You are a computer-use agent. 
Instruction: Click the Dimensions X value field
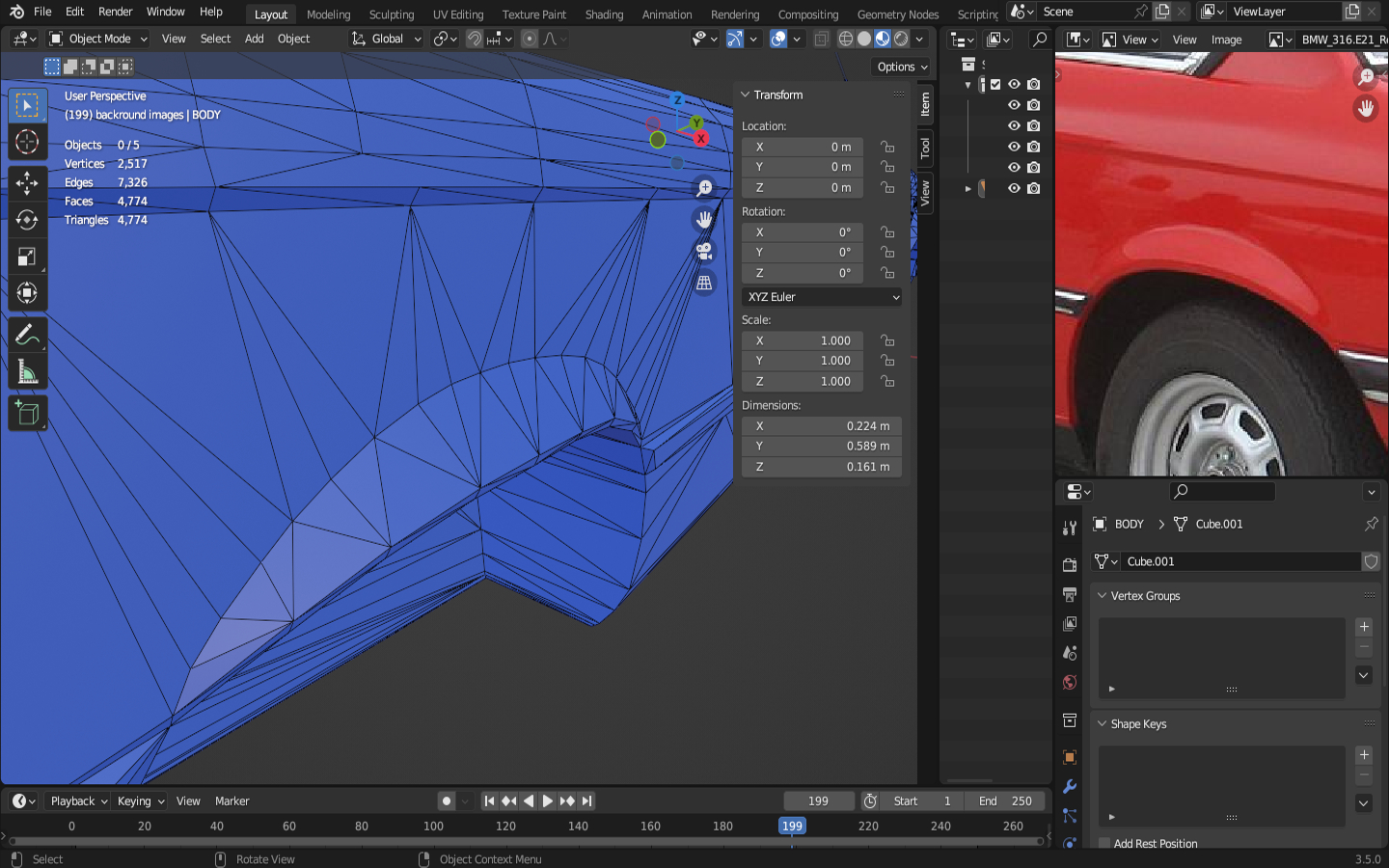tap(823, 426)
